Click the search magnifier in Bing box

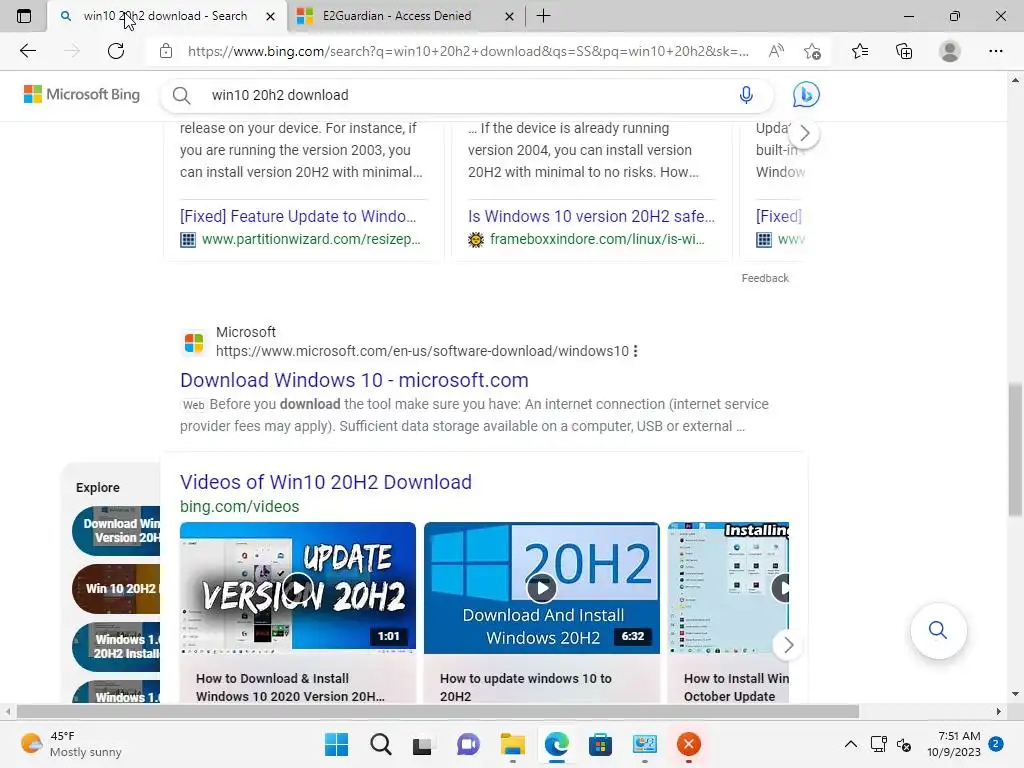click(x=182, y=95)
